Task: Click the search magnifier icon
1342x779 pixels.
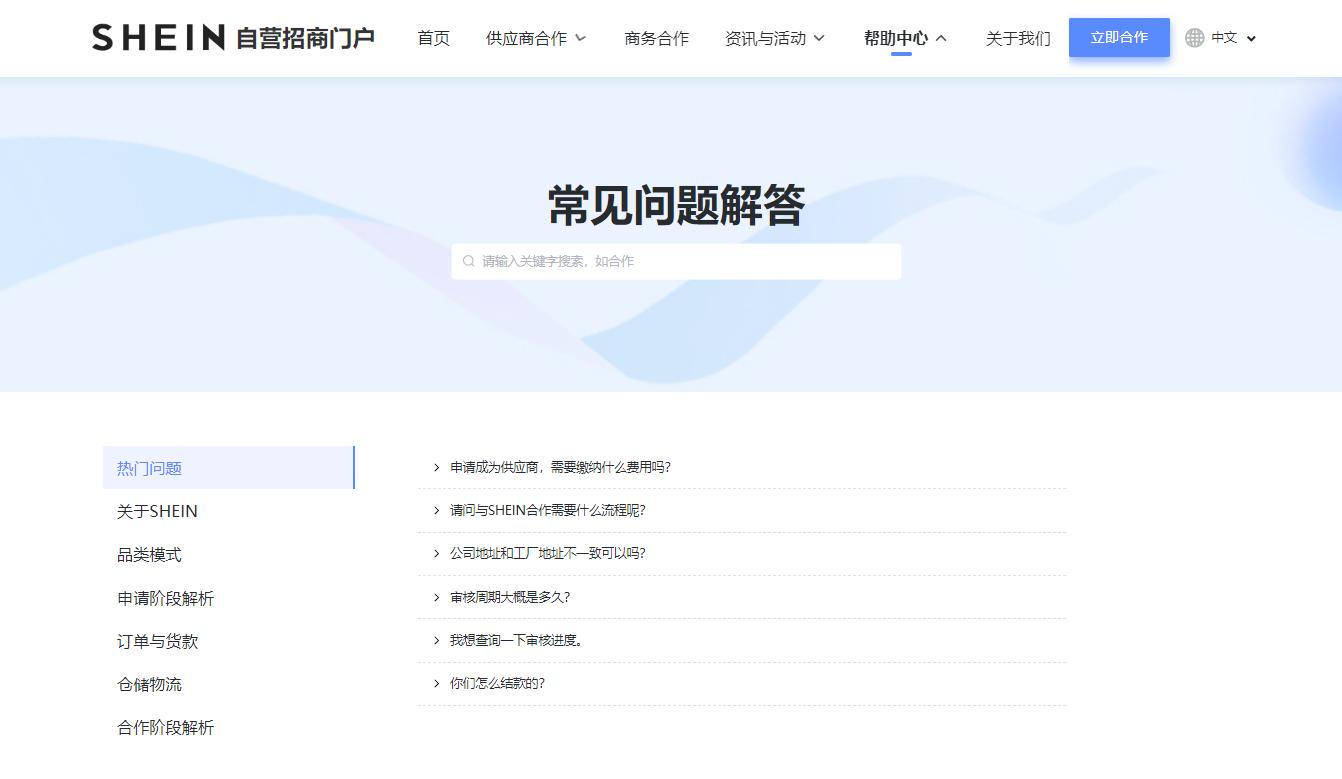Action: coord(468,261)
